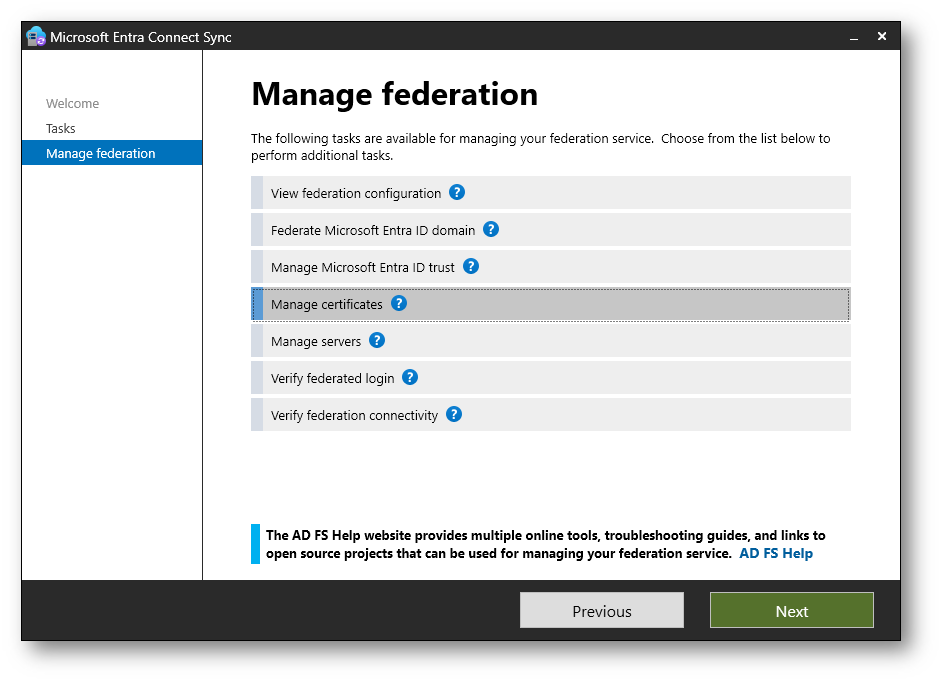The width and height of the screenshot is (943, 683).
Task: Choose Federate Microsoft Entra ID domain task
Action: pos(372,230)
